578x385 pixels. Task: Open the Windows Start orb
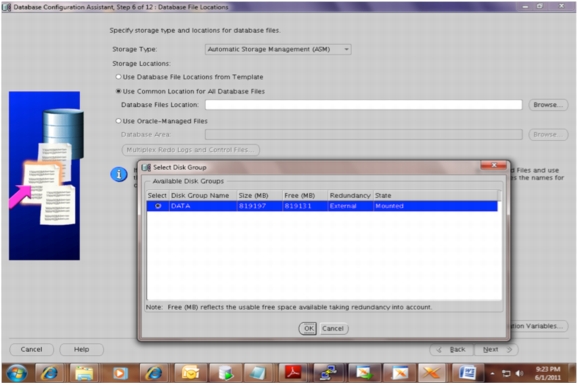click(16, 373)
